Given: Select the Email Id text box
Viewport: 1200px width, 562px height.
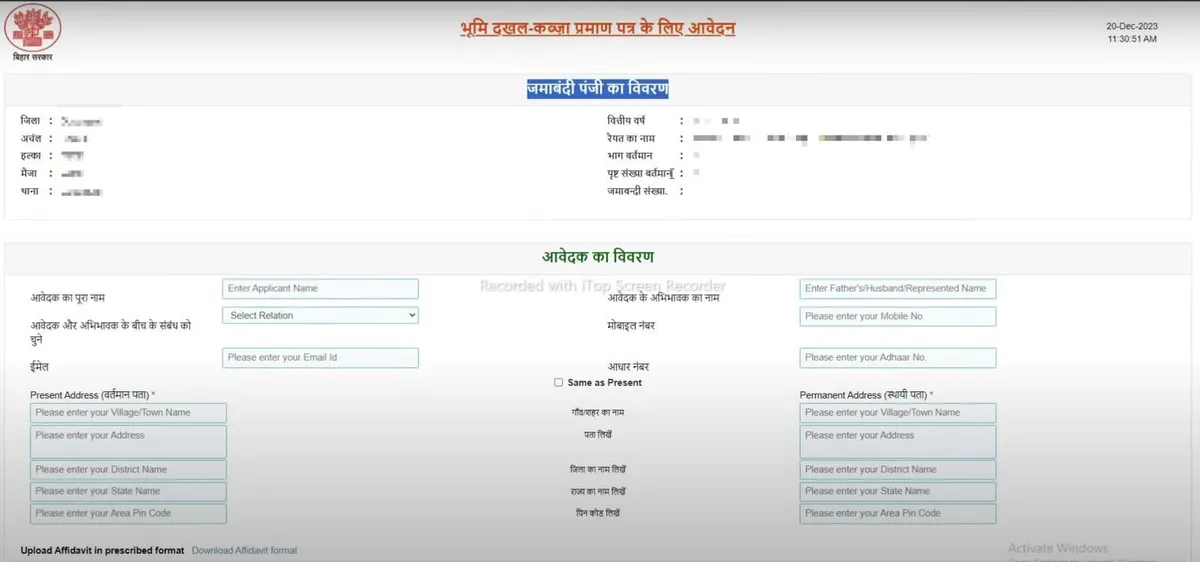Looking at the screenshot, I should (320, 357).
